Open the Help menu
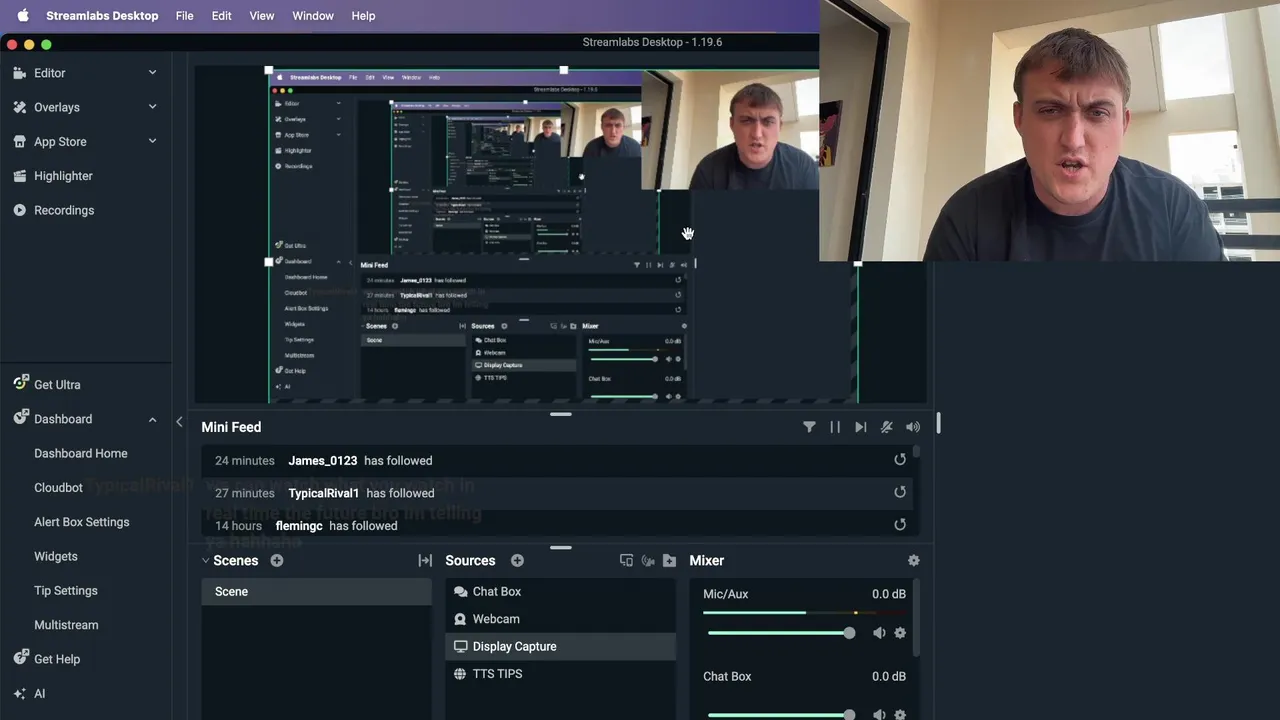 click(363, 16)
